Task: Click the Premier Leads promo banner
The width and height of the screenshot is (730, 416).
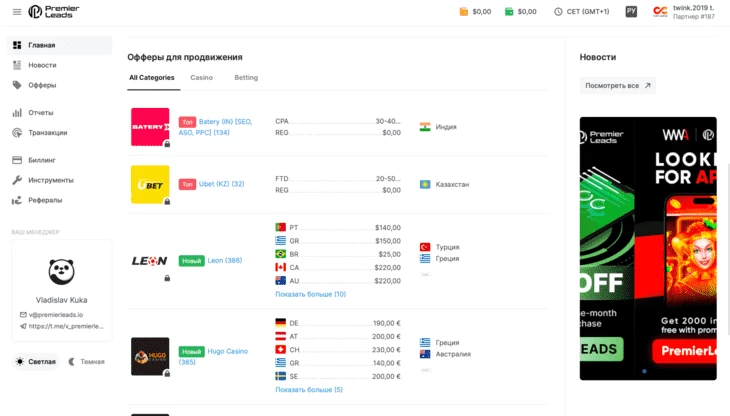Action: click(x=648, y=248)
